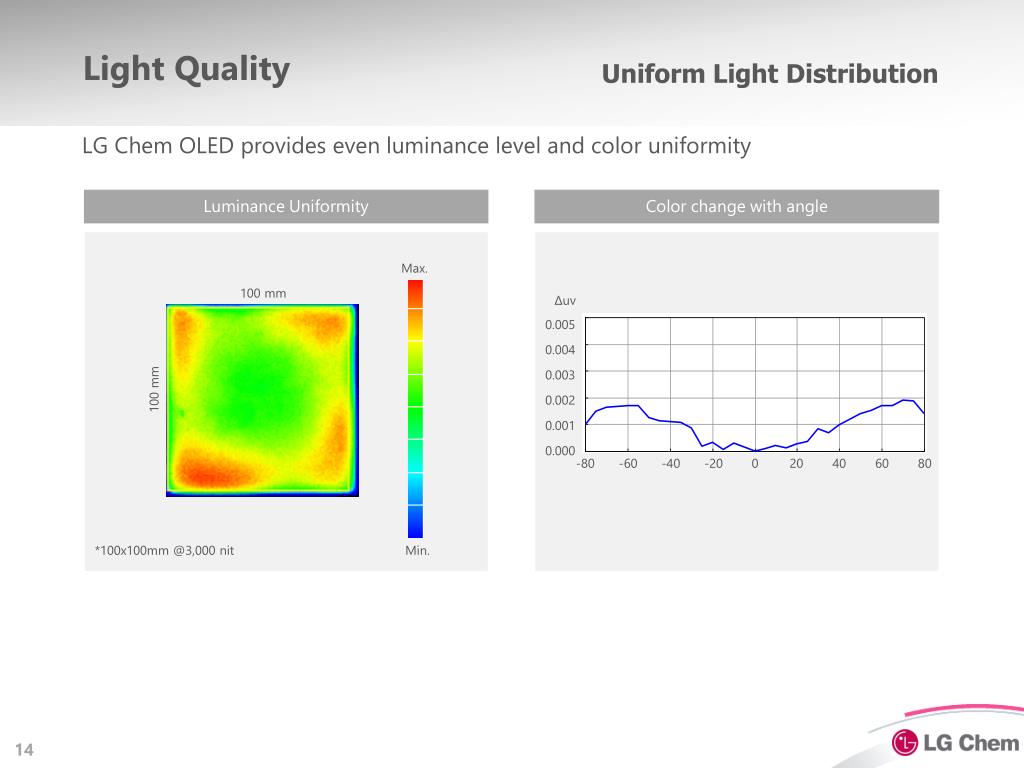The width and height of the screenshot is (1024, 768).
Task: Click the positive 60 x-axis value
Action: pos(882,464)
